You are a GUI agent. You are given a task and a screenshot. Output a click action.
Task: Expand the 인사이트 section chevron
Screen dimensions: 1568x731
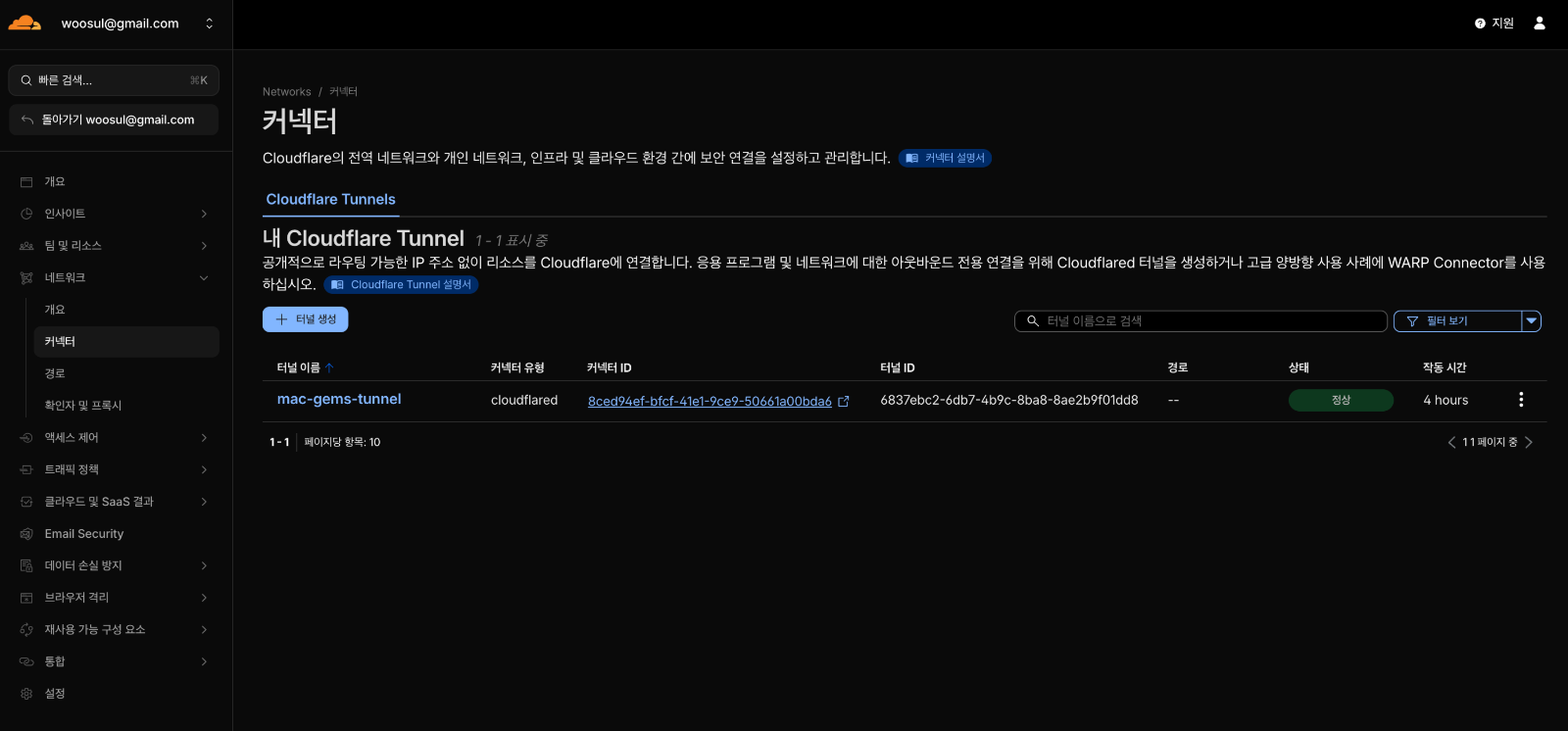pyautogui.click(x=204, y=214)
